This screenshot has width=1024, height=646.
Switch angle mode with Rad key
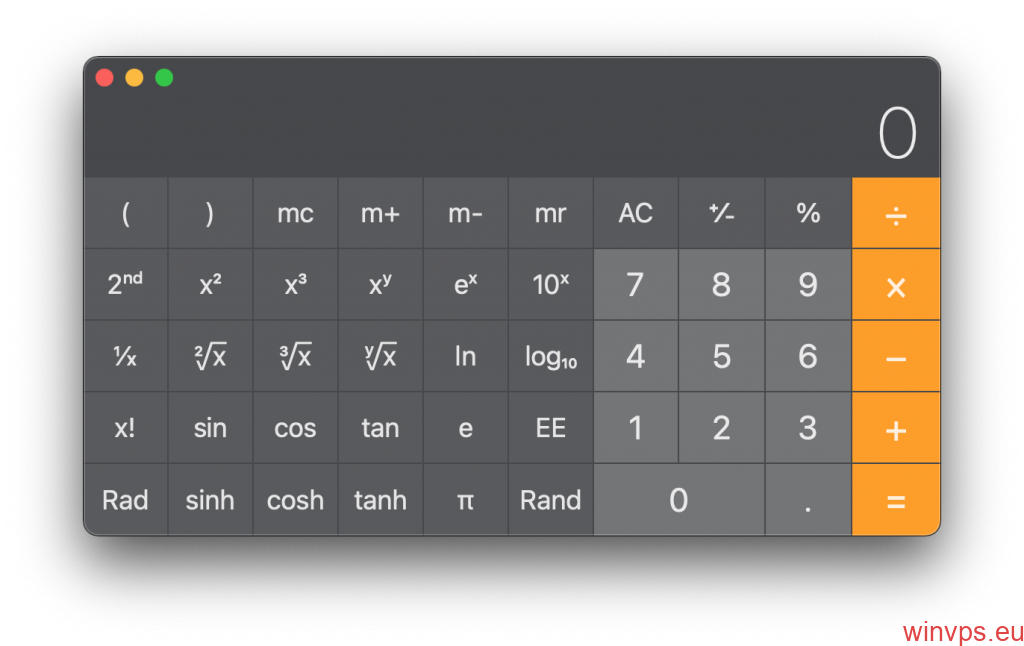[x=125, y=500]
